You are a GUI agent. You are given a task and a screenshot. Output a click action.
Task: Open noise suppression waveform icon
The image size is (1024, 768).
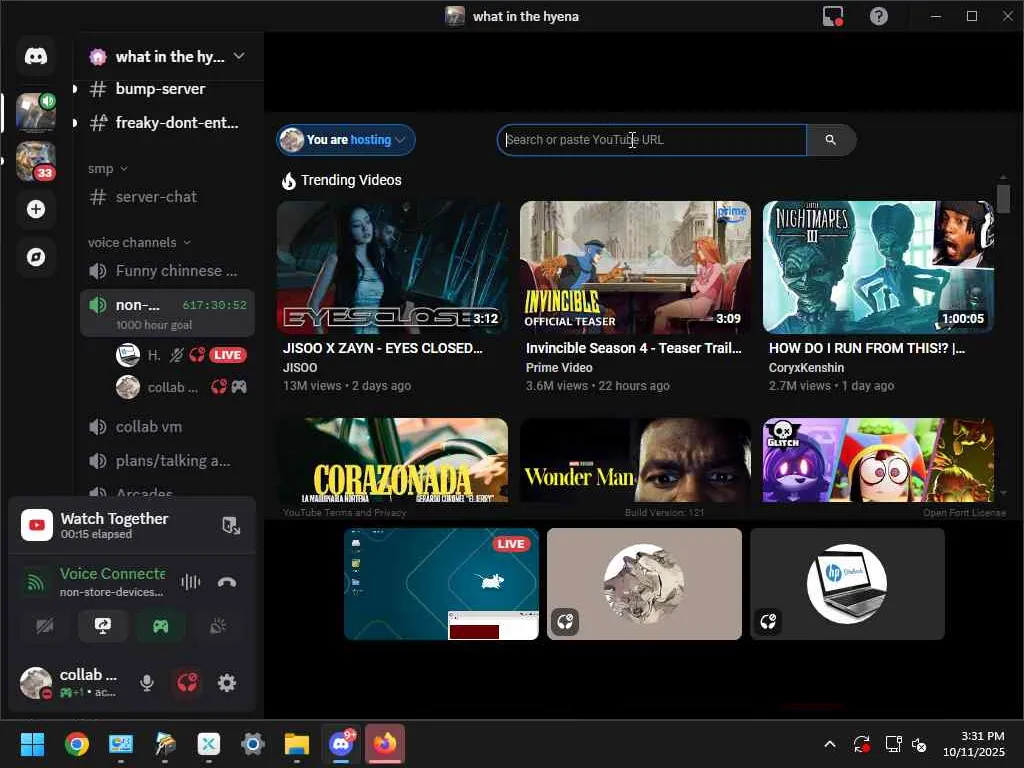190,582
